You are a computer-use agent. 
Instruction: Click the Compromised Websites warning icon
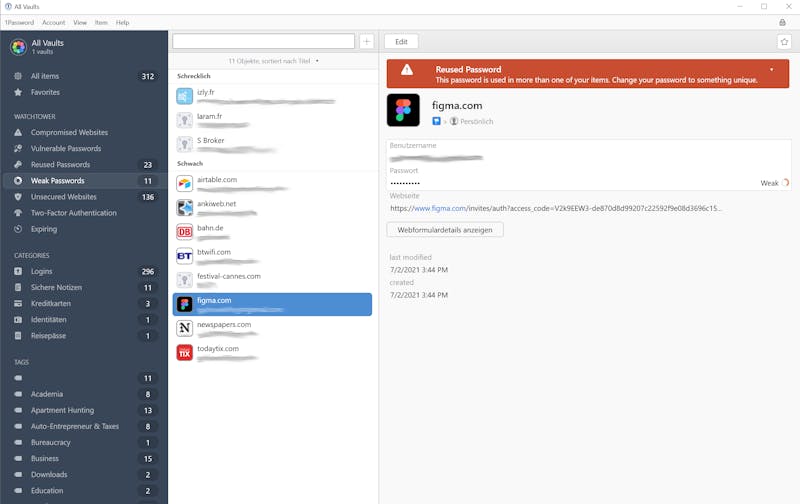tap(18, 132)
